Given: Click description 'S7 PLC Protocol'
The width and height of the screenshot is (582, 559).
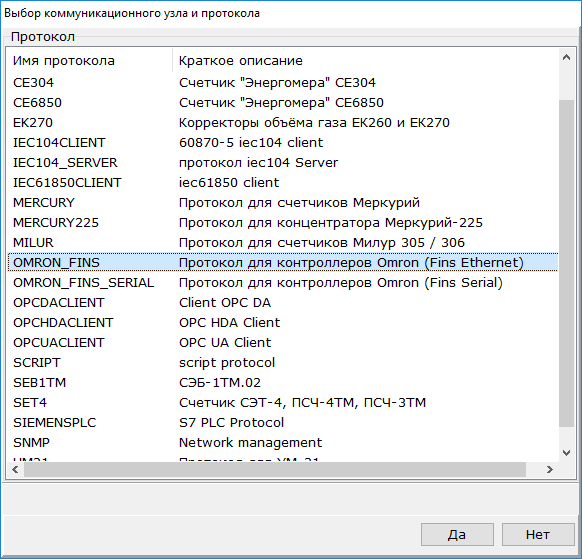Looking at the screenshot, I should (231, 423).
